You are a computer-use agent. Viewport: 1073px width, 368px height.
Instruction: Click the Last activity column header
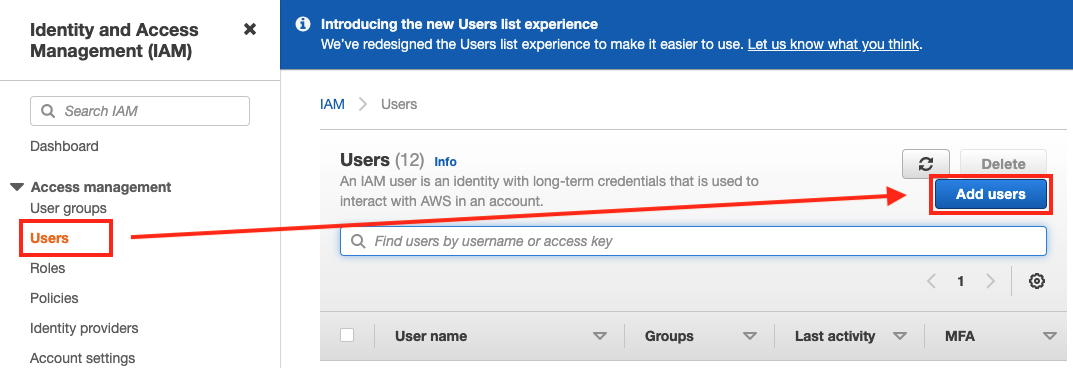[835, 336]
